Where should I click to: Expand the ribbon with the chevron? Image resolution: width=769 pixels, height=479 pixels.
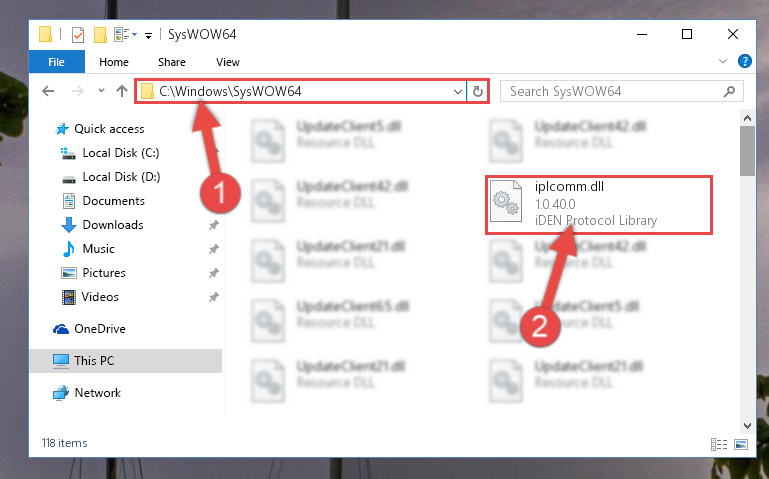[722, 61]
